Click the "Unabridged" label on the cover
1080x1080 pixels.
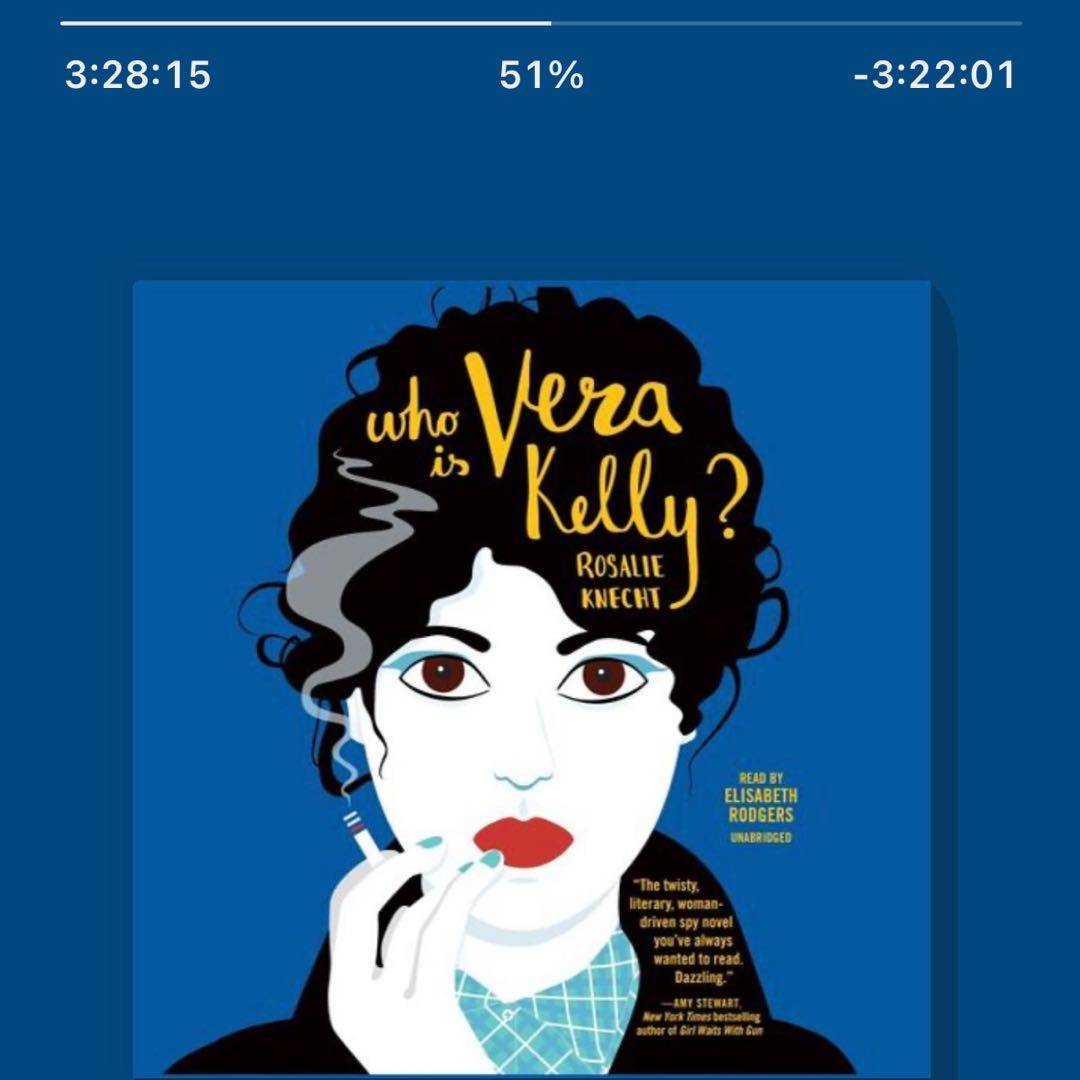pyautogui.click(x=760, y=838)
